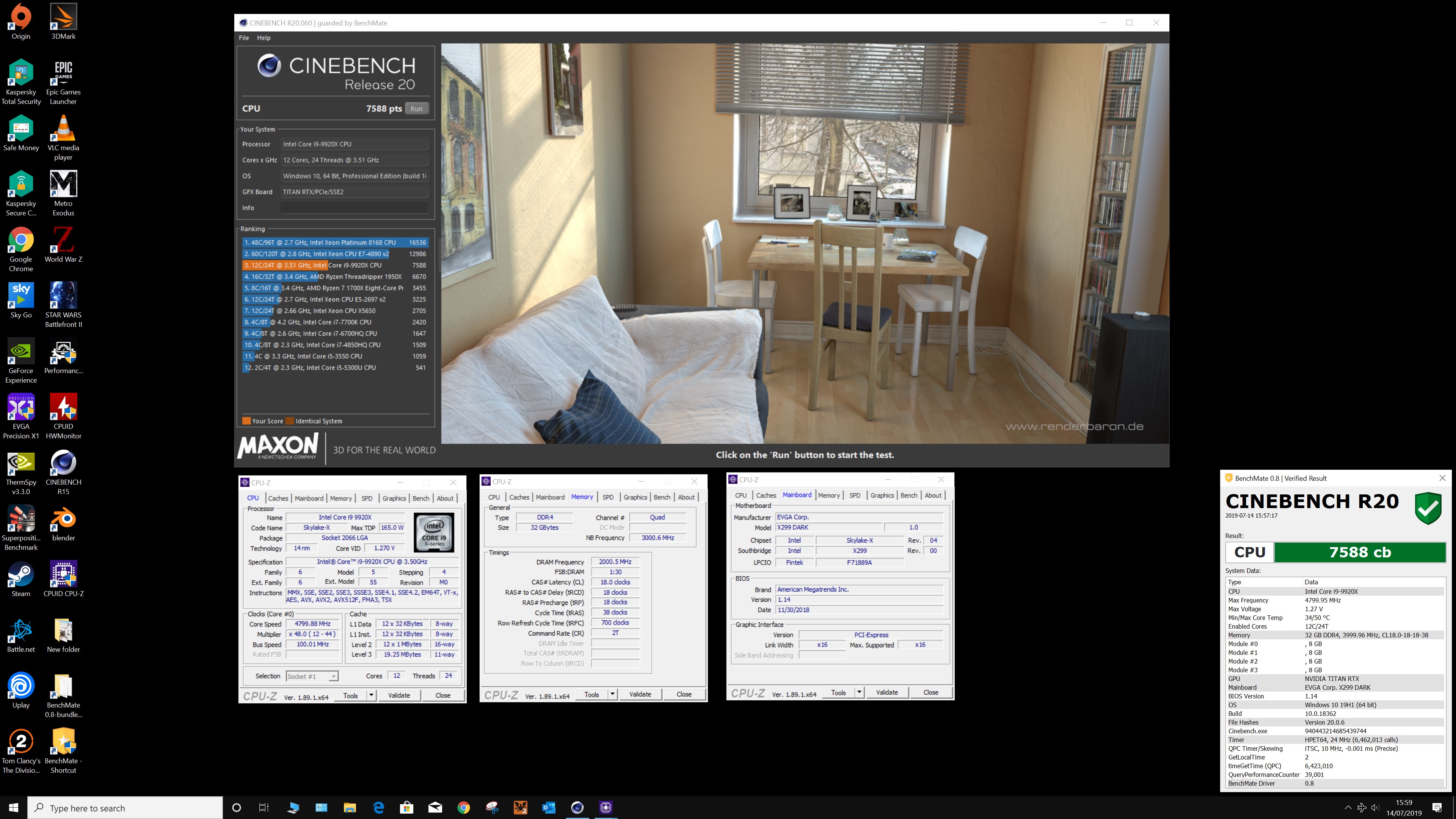Screen dimensions: 1456x819
Task: Select the Safe Money desktop icon
Action: [x=21, y=133]
